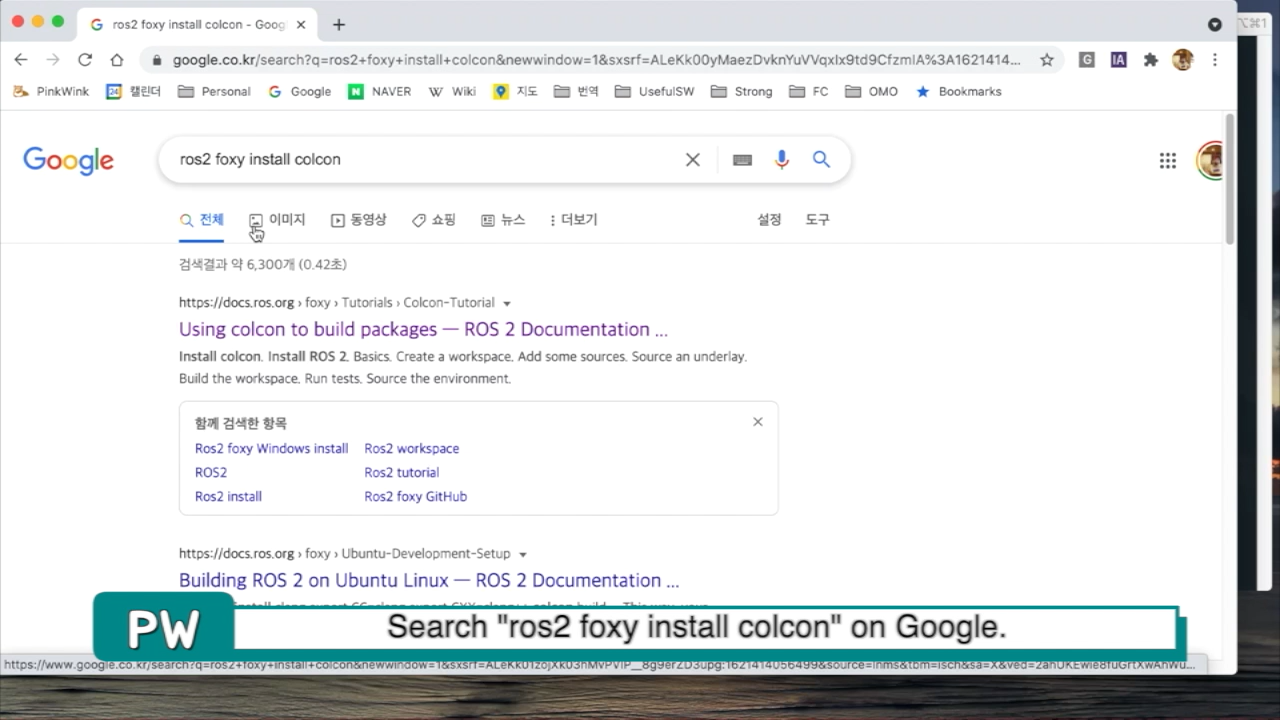
Task: Open the Google apps grid
Action: (1167, 160)
